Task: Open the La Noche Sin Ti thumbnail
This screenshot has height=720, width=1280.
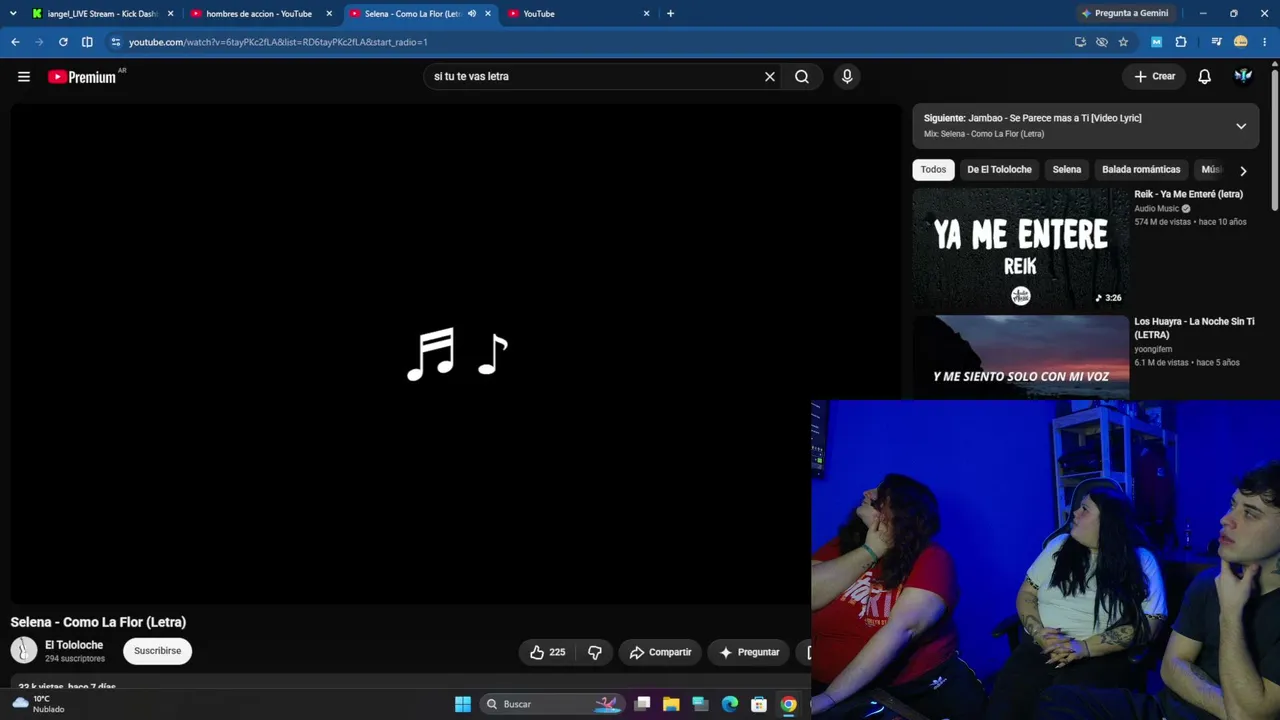Action: pos(1020,358)
